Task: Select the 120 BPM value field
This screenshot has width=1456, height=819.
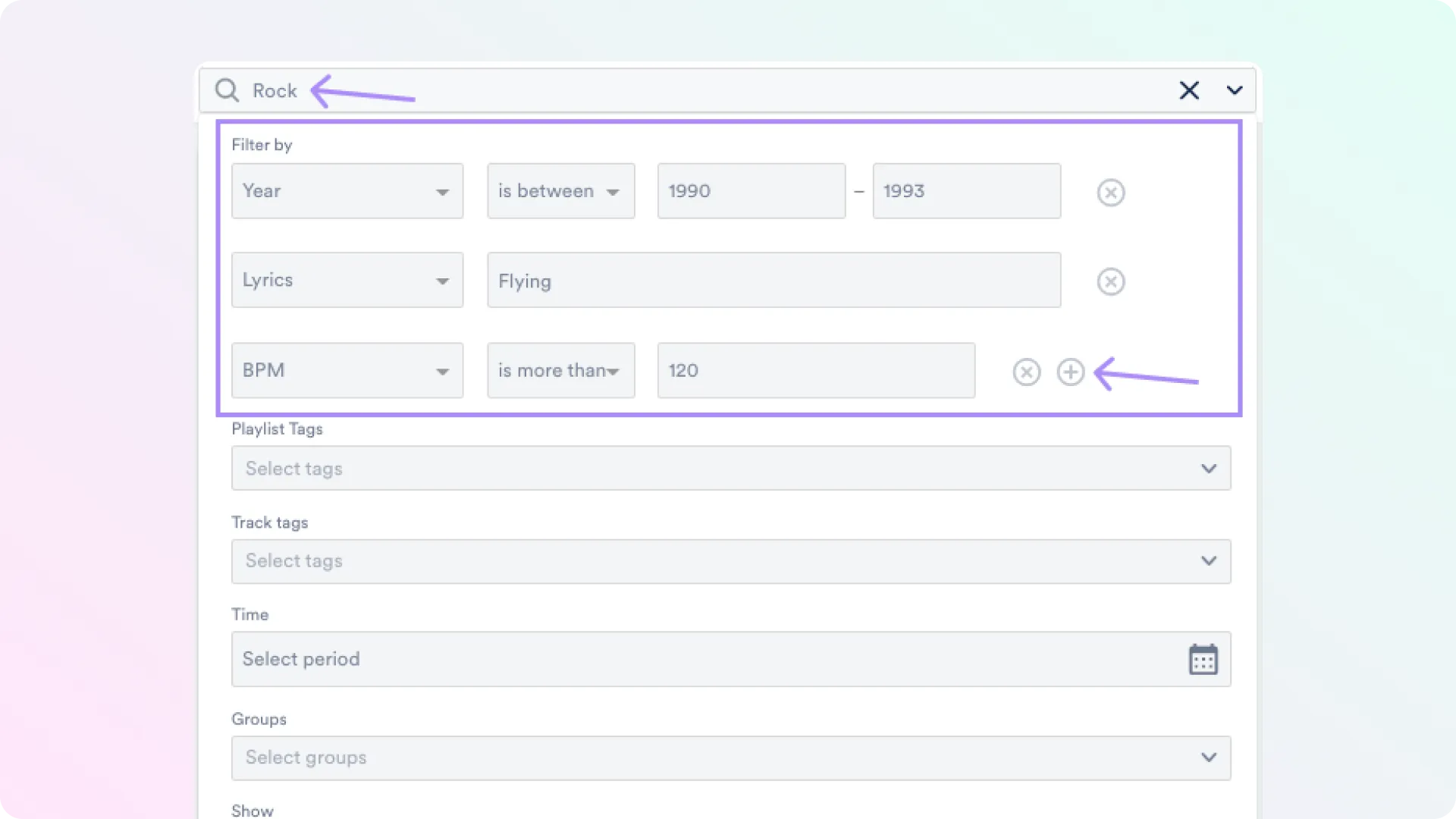Action: (815, 371)
